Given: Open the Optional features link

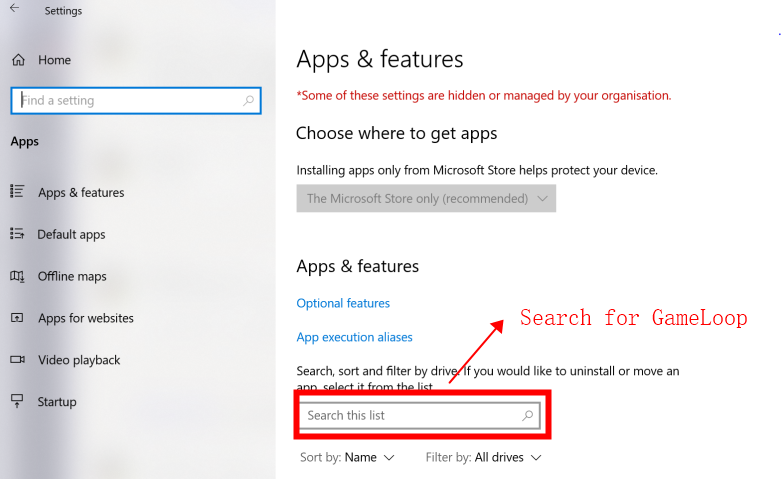Looking at the screenshot, I should (x=343, y=303).
